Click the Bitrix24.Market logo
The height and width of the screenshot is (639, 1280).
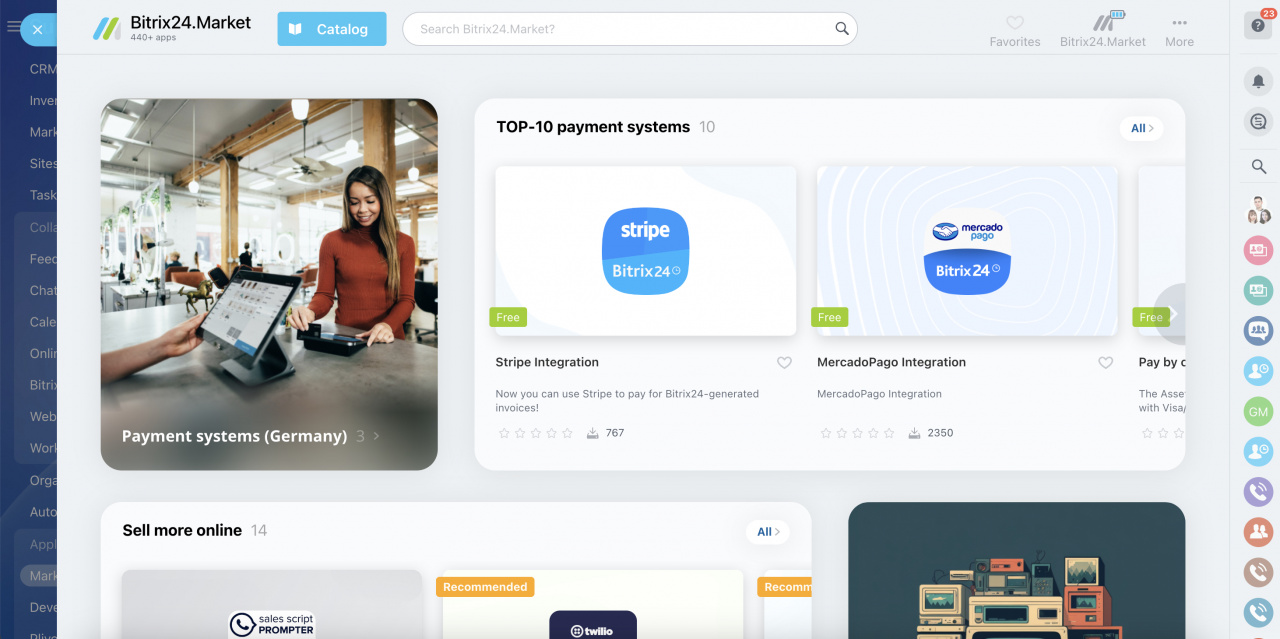[x=172, y=28]
